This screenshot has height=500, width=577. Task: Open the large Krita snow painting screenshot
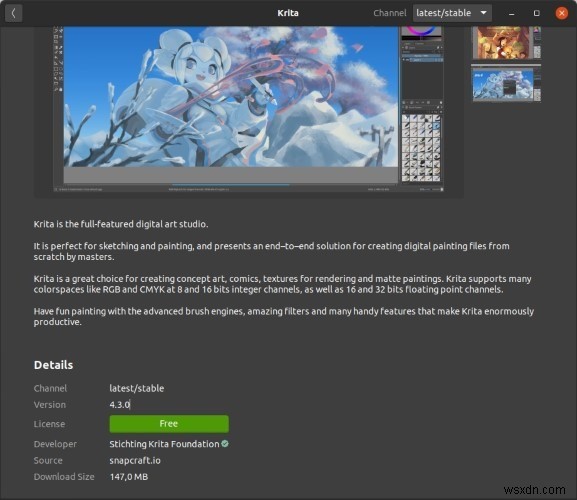click(249, 110)
